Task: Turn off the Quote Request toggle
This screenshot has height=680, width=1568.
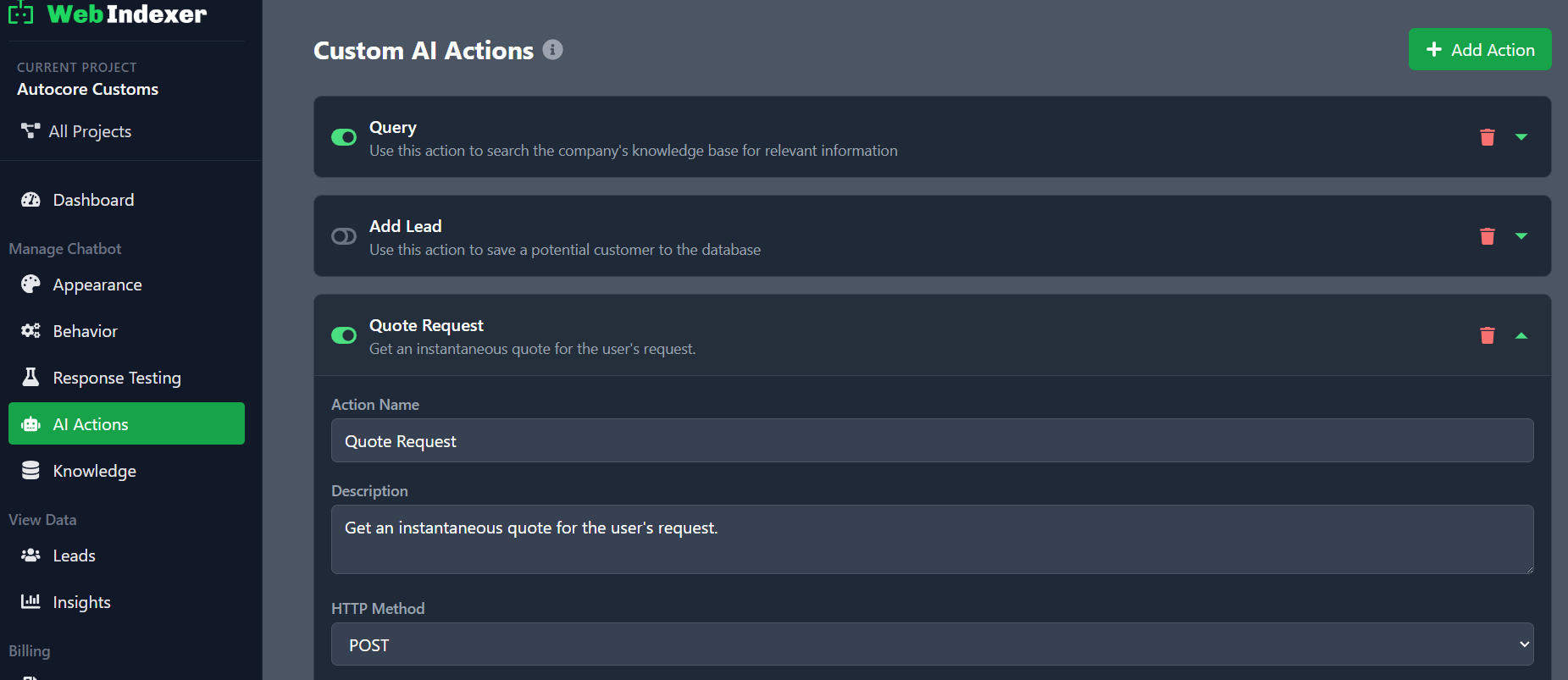Action: [343, 335]
